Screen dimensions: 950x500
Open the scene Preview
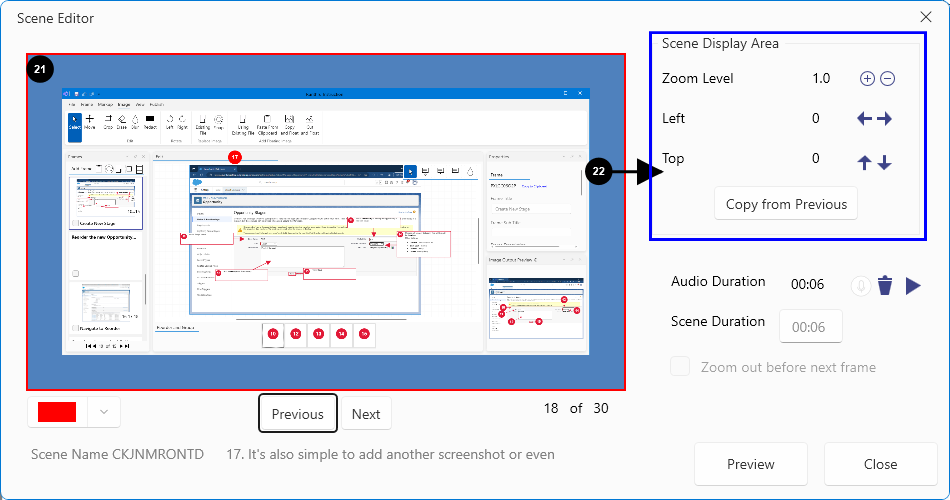pos(751,464)
